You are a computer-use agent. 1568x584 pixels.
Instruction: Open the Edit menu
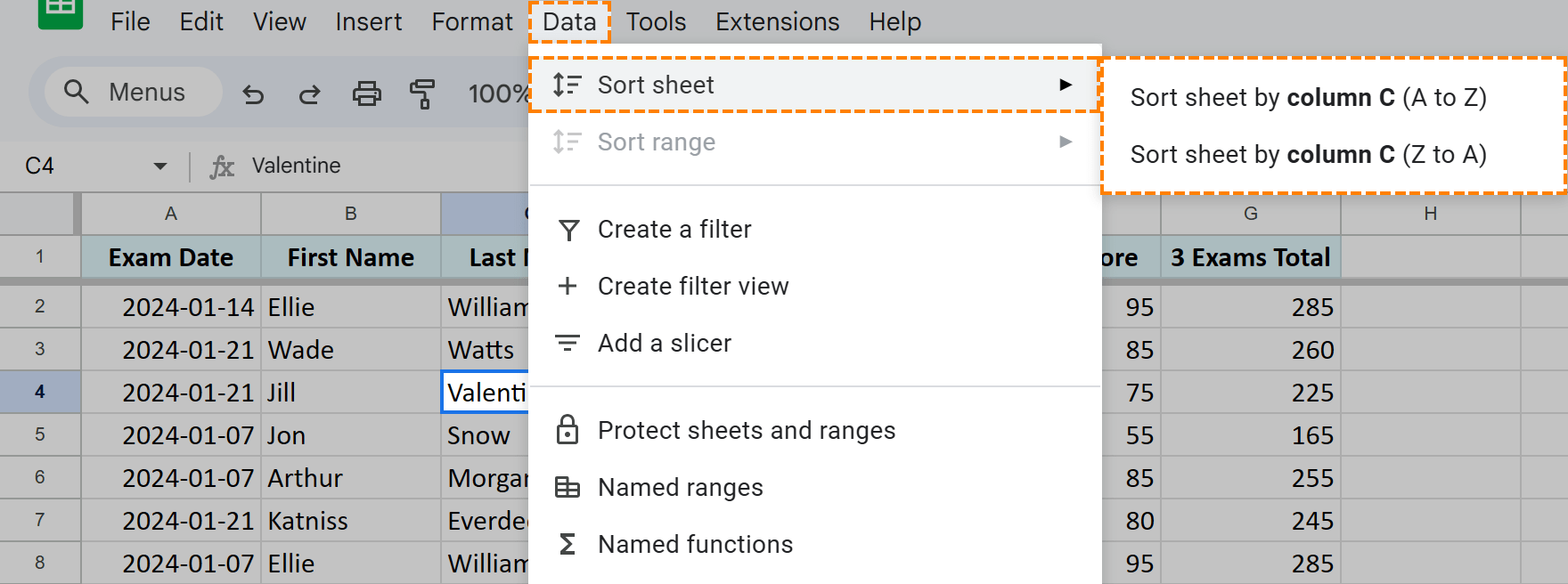tap(201, 21)
